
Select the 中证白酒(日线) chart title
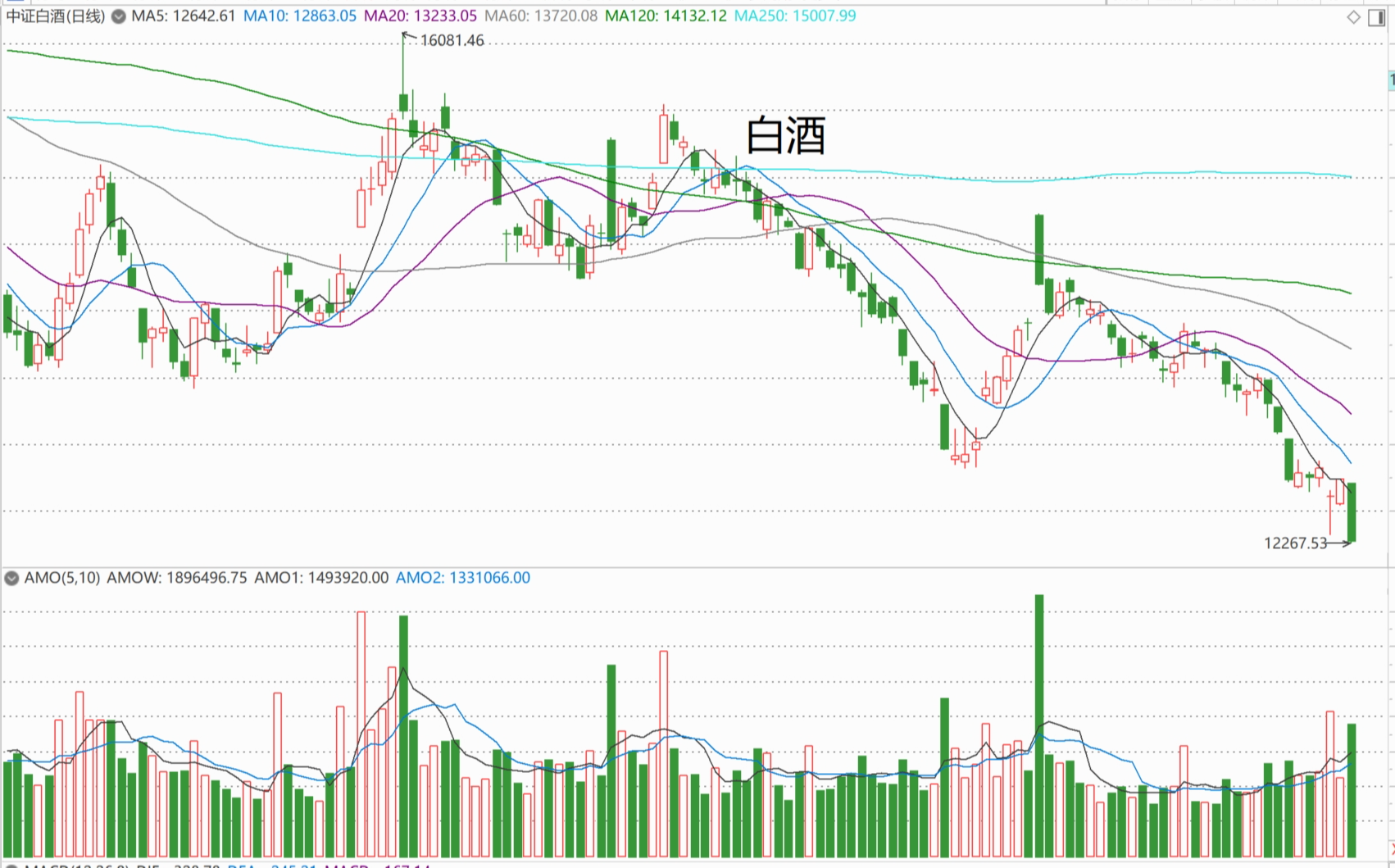tap(56, 16)
